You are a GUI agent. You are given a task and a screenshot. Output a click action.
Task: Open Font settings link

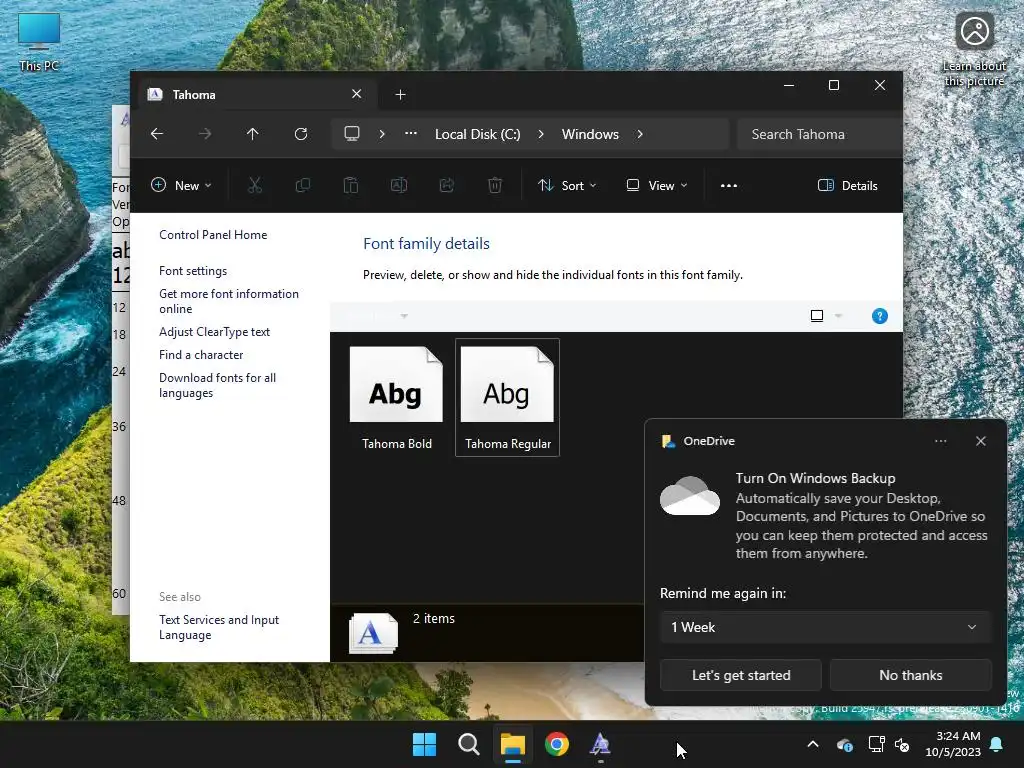click(193, 271)
